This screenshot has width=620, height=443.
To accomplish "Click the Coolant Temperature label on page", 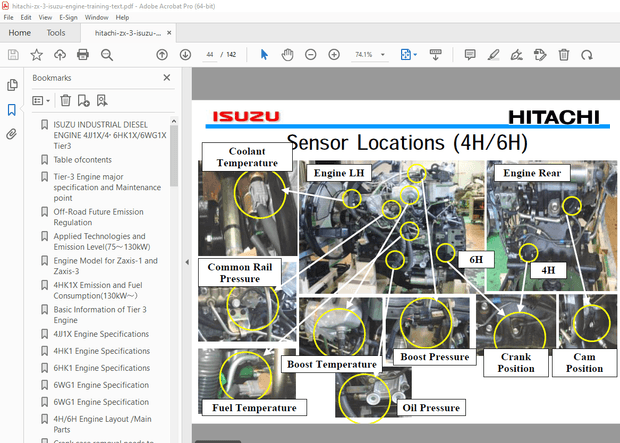I will (247, 157).
